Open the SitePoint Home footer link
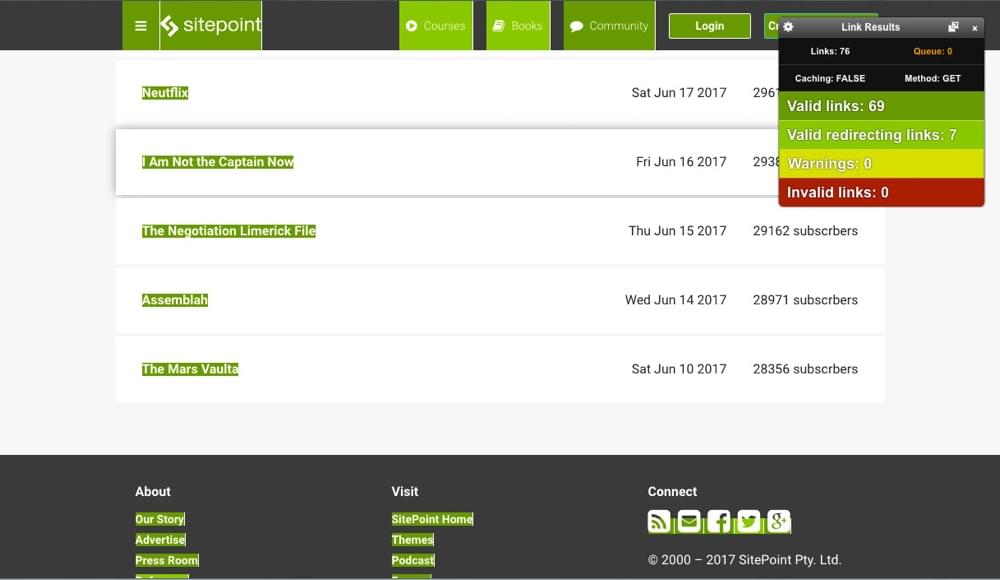Screen dimensions: 1000x580 tap(432, 519)
